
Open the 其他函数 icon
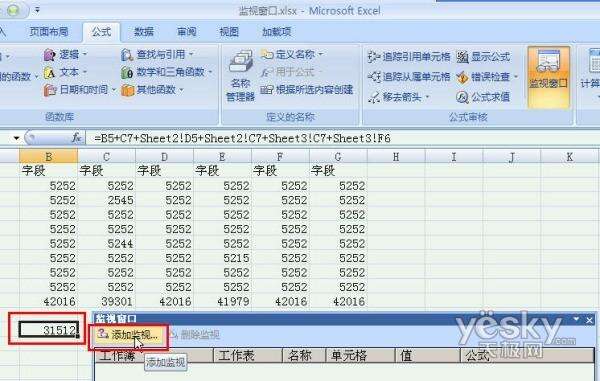tap(127, 90)
